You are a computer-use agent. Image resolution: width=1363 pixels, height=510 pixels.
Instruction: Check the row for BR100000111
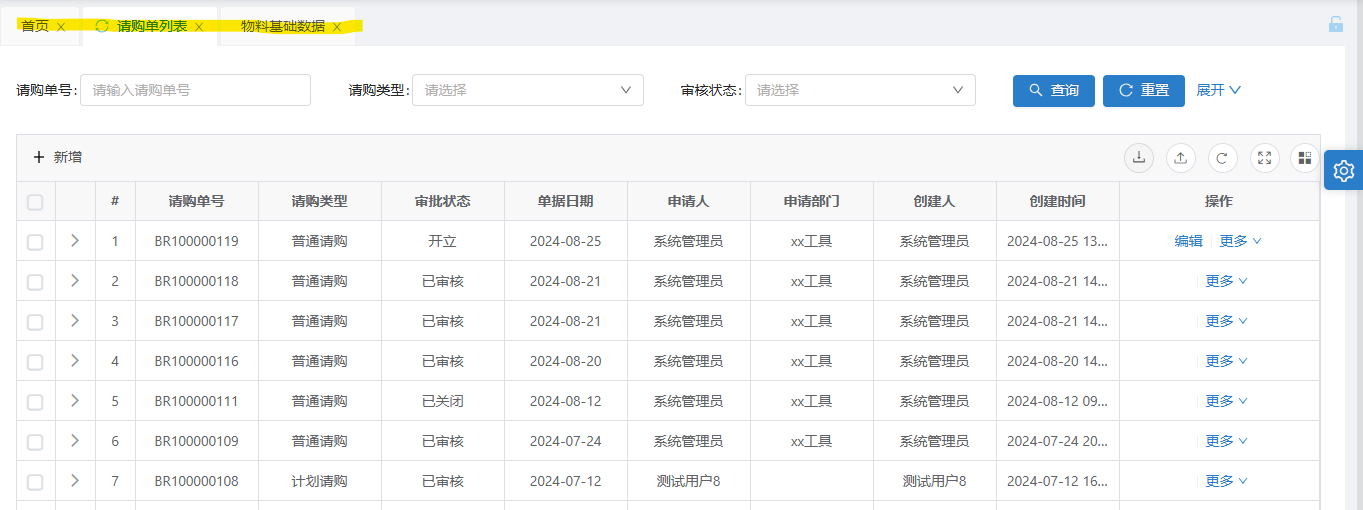(35, 402)
